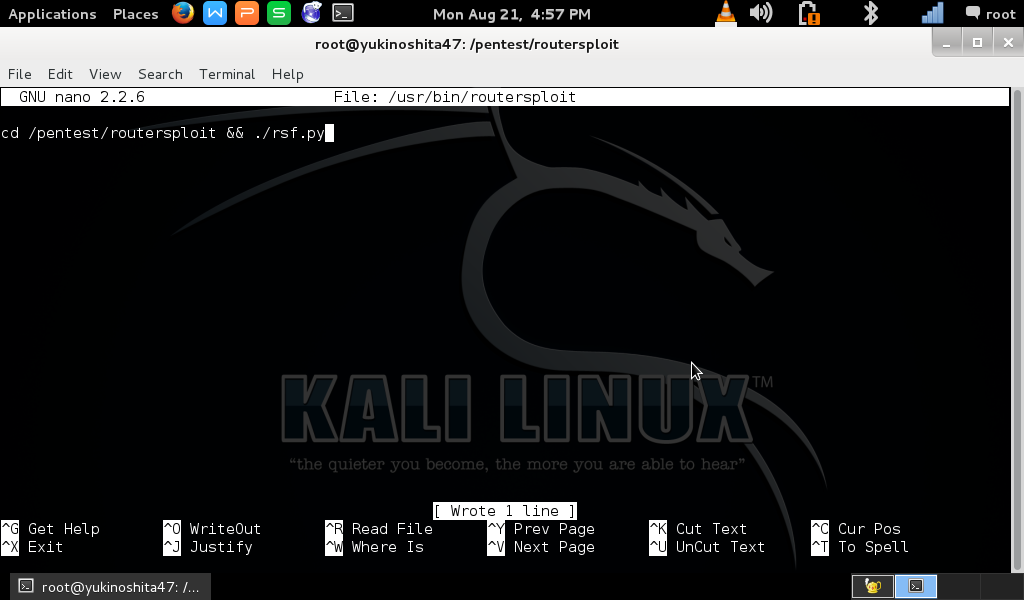
Task: Click '^K Cut Text' shortcut text
Action: coord(698,529)
